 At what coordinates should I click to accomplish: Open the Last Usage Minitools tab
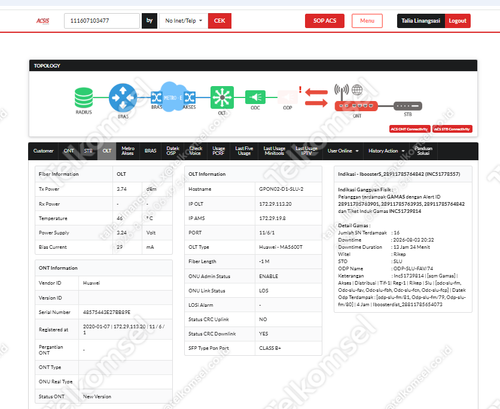274,151
